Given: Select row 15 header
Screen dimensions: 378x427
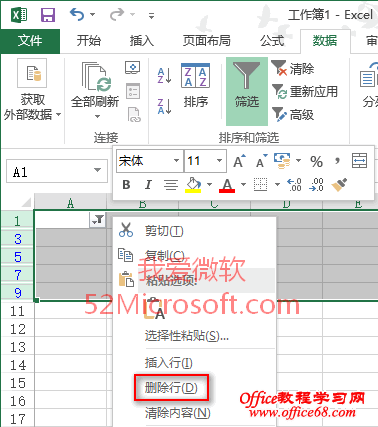Looking at the screenshot, I should 18,383.
